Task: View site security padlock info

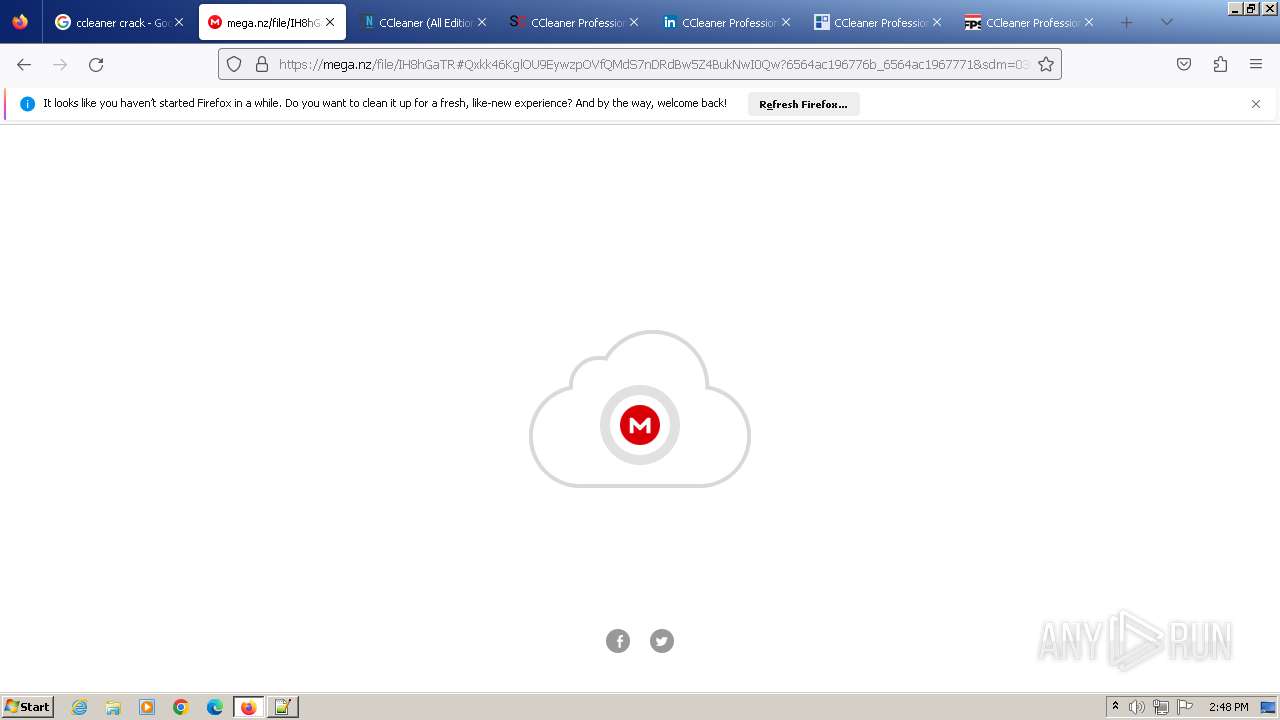Action: point(262,64)
